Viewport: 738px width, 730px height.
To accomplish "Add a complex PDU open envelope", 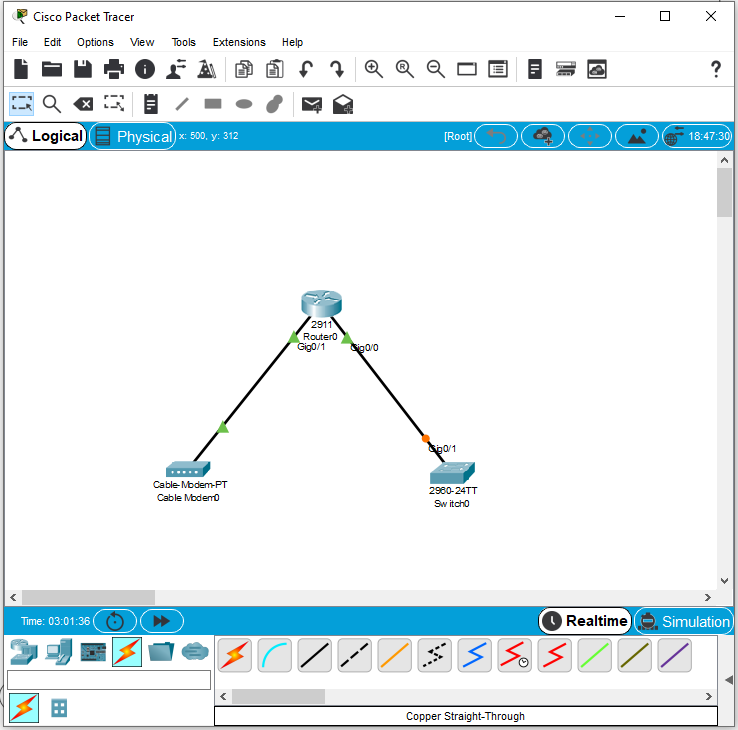I will pos(343,104).
